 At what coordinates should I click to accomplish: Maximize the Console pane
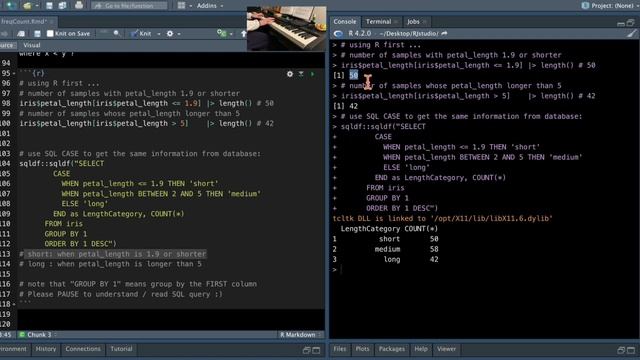coord(631,22)
